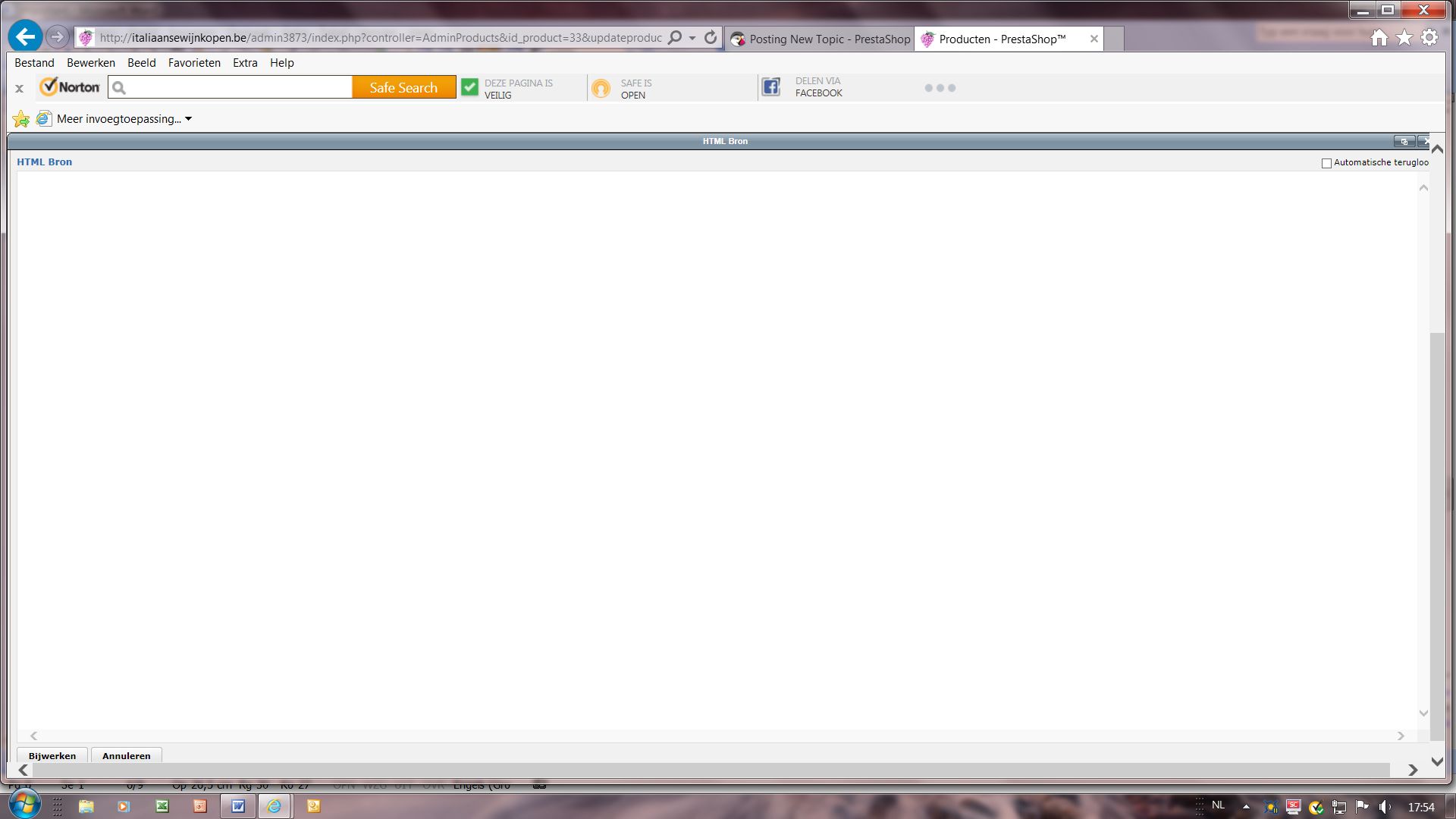
Task: Expand the Meer invoegtoepassing dropdown
Action: coord(188,119)
